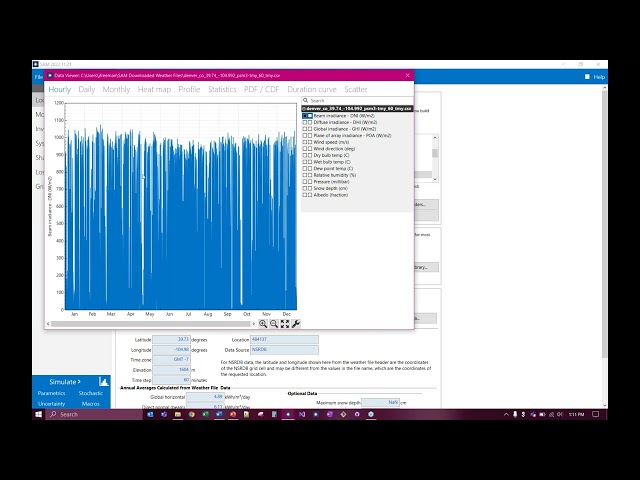Viewport: 640px width, 480px height.
Task: Open the Windows Start menu
Action: (38, 414)
